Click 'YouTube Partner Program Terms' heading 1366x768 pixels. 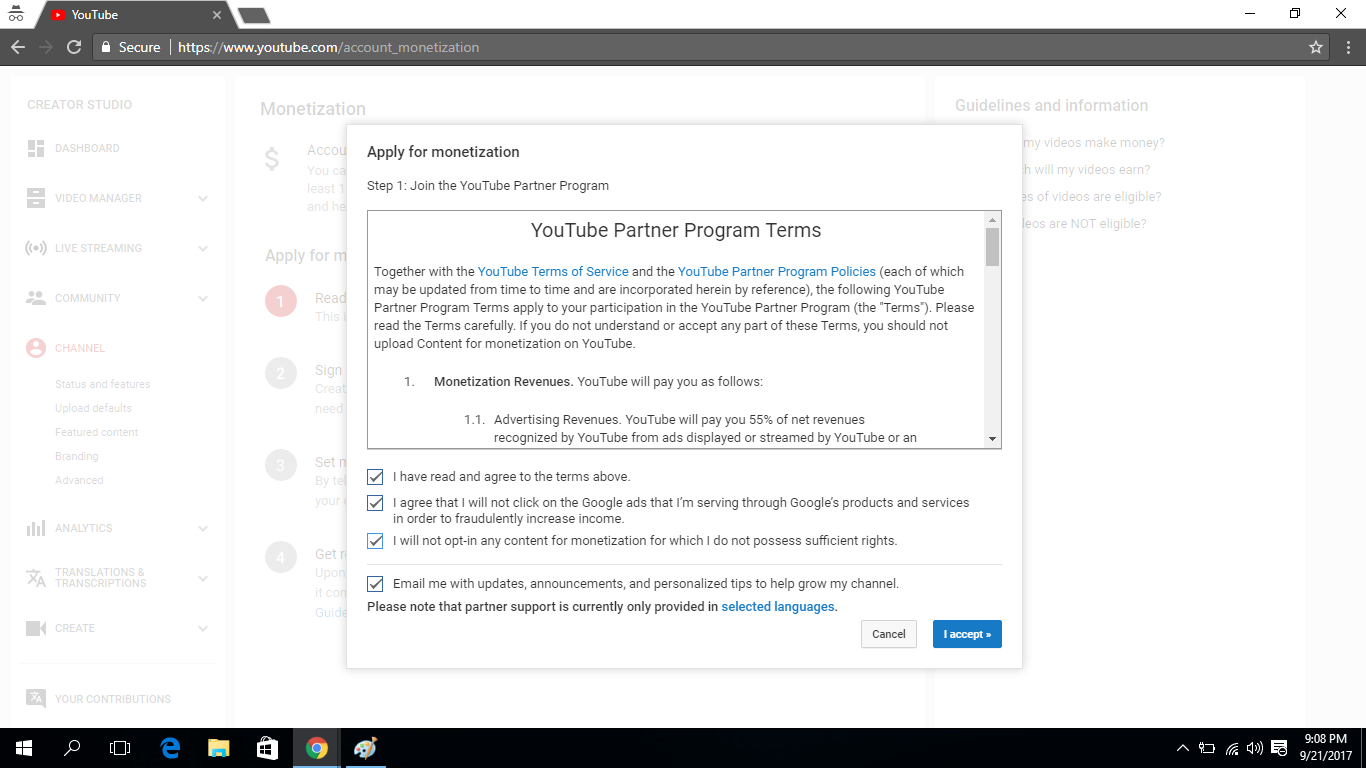(x=676, y=230)
